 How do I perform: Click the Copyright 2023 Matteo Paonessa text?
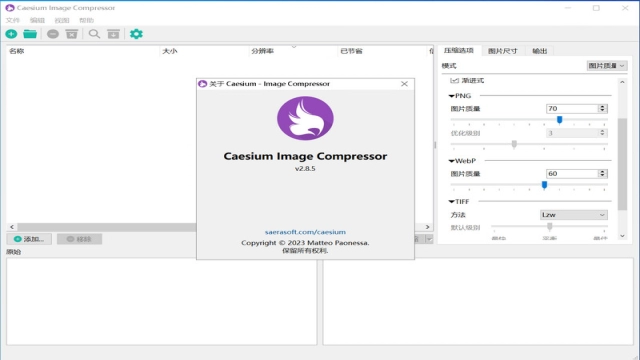(305, 243)
